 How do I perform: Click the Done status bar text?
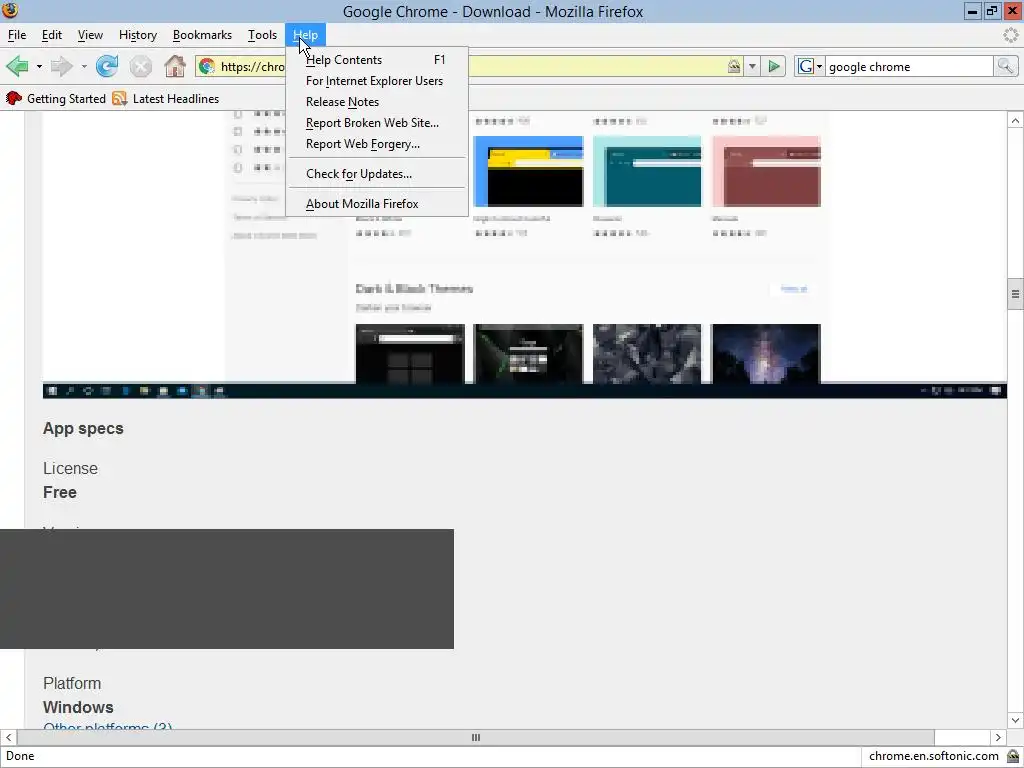tap(20, 756)
